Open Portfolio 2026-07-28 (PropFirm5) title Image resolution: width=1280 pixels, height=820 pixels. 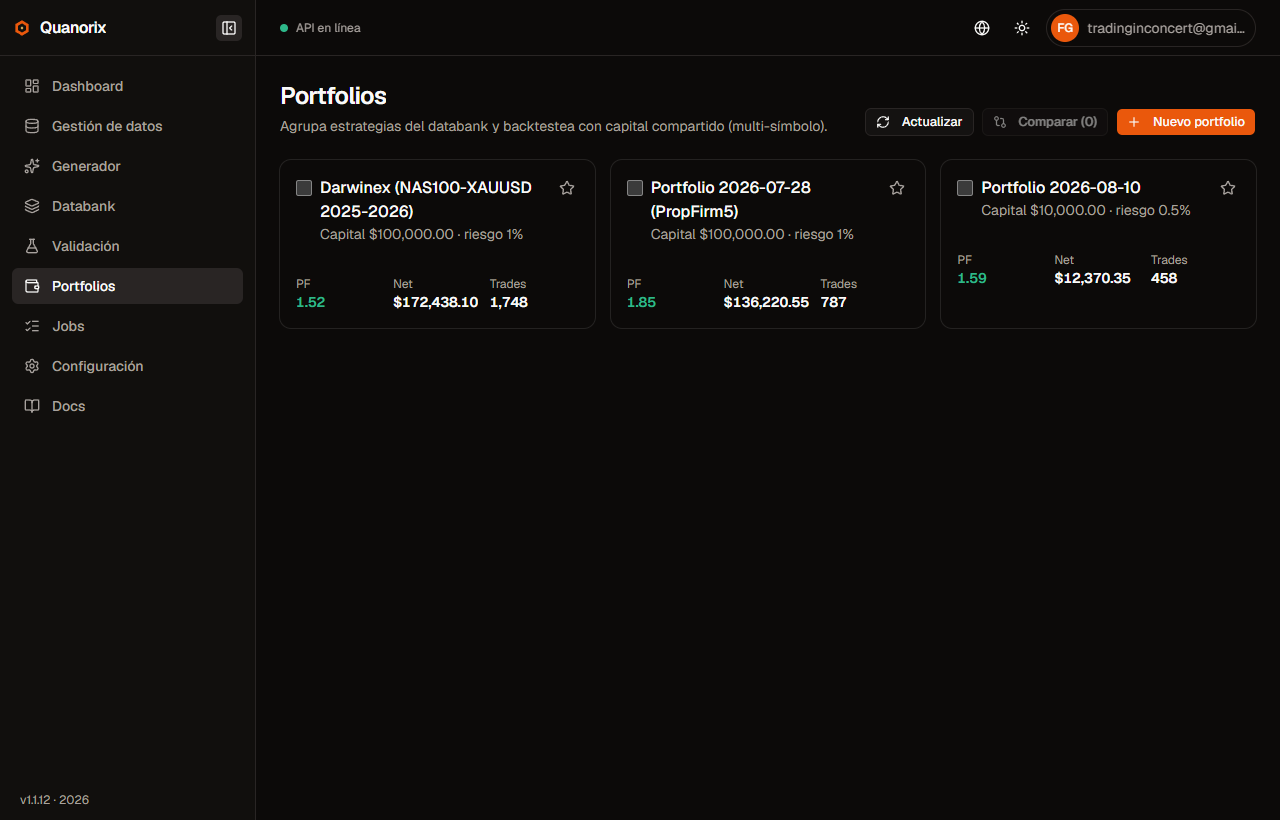[731, 199]
